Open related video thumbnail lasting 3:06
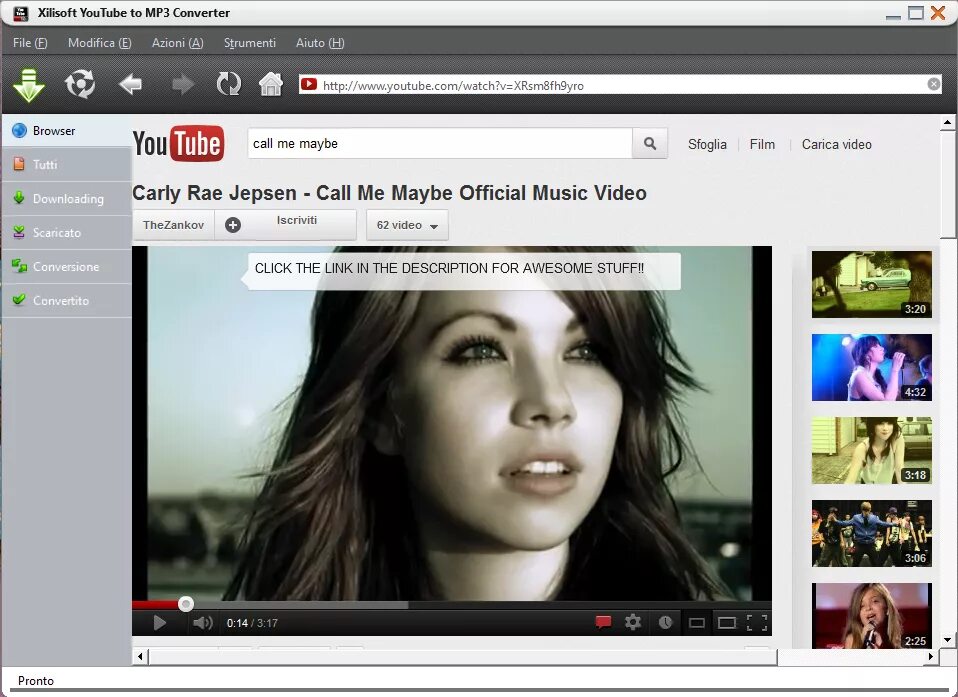 click(x=872, y=533)
